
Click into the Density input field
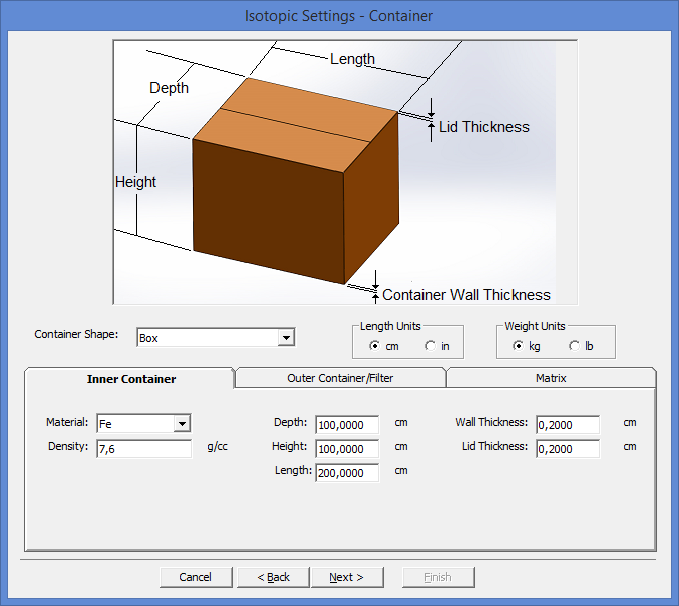pos(144,449)
